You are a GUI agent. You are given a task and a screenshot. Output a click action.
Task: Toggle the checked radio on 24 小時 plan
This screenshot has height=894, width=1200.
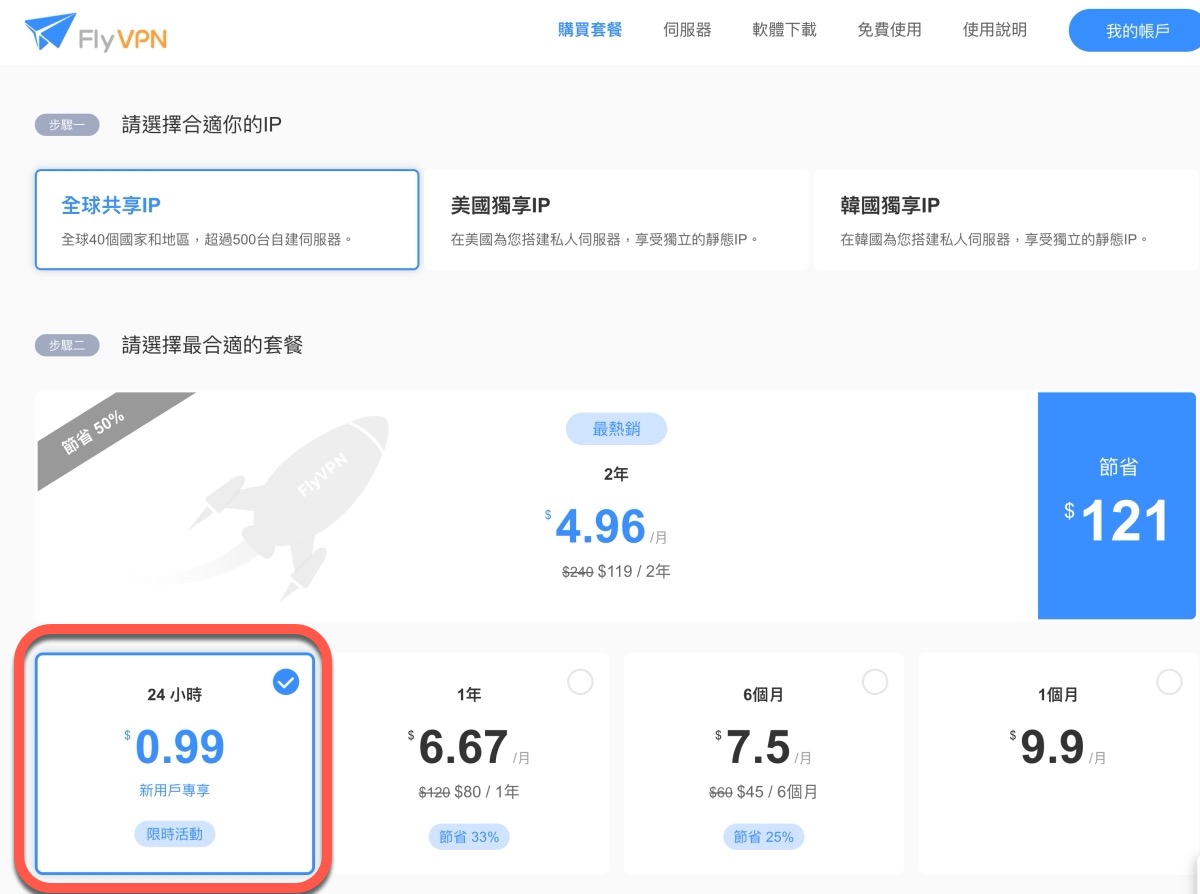[286, 682]
